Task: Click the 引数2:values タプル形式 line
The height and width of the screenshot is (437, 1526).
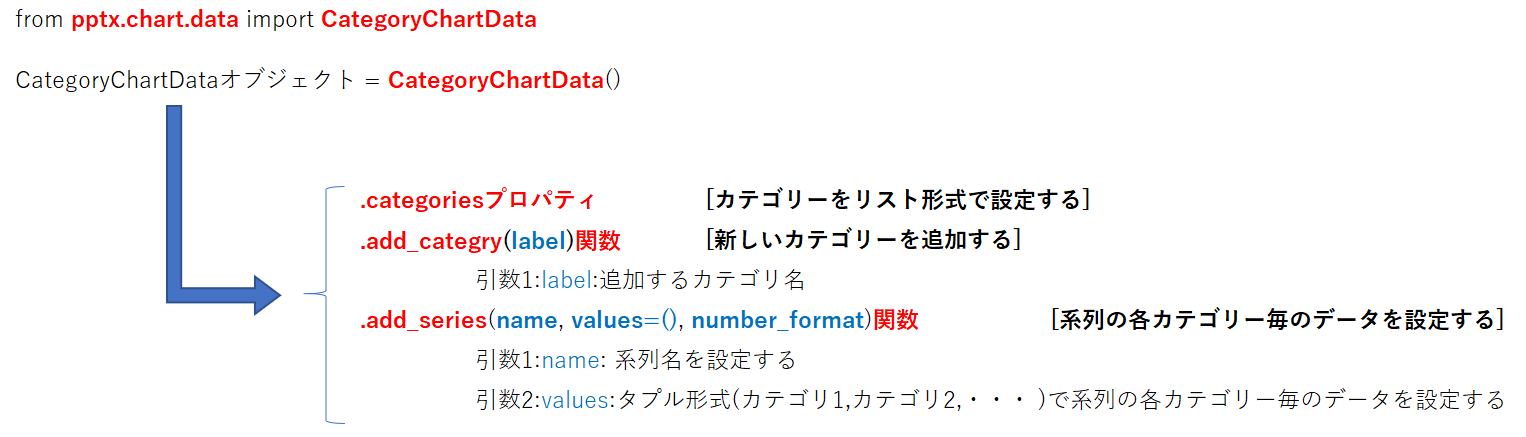Action: [x=990, y=400]
